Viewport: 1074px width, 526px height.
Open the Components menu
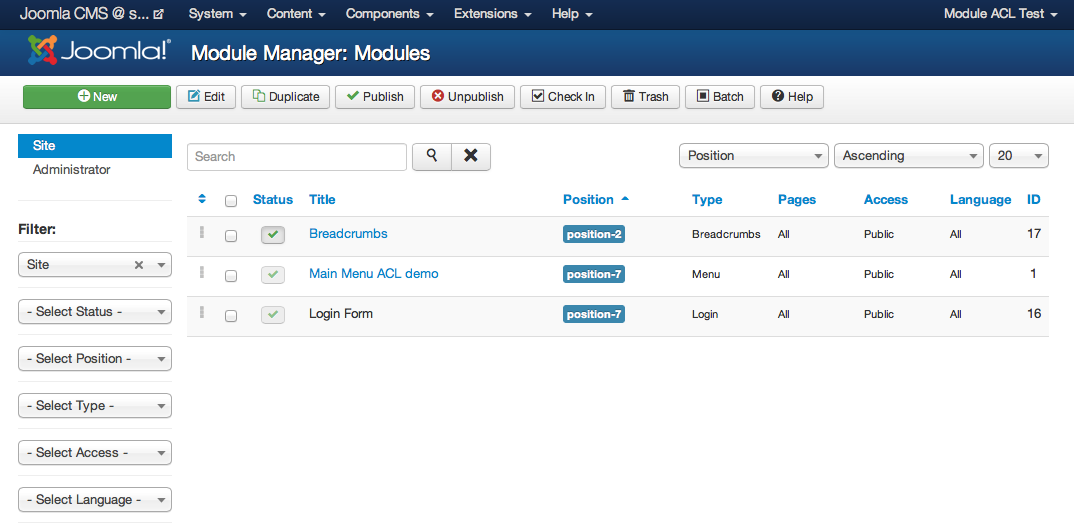(389, 14)
